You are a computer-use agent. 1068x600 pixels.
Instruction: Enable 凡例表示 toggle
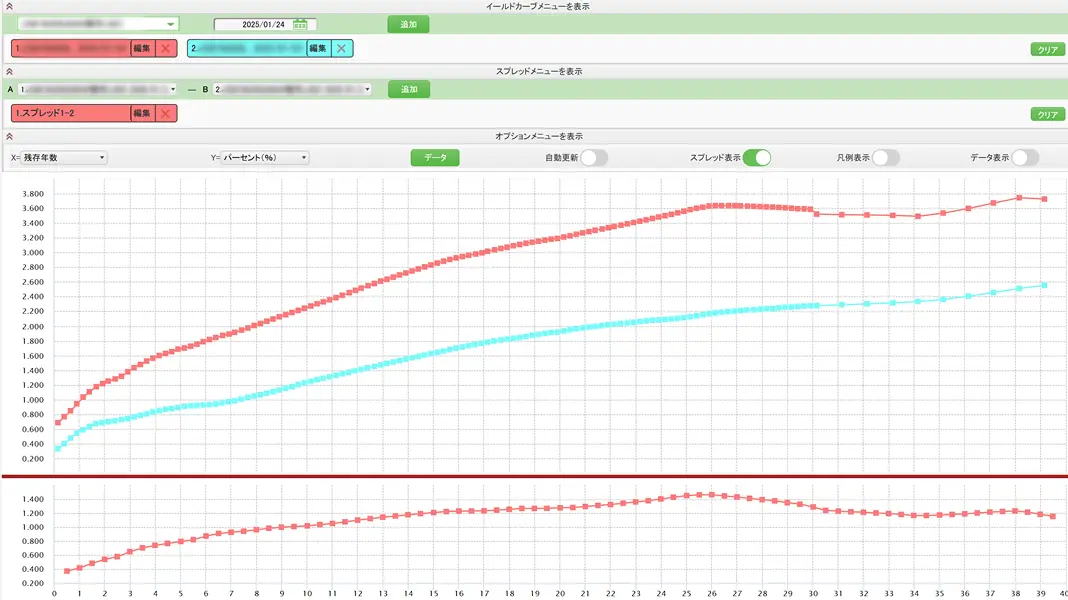click(x=885, y=157)
